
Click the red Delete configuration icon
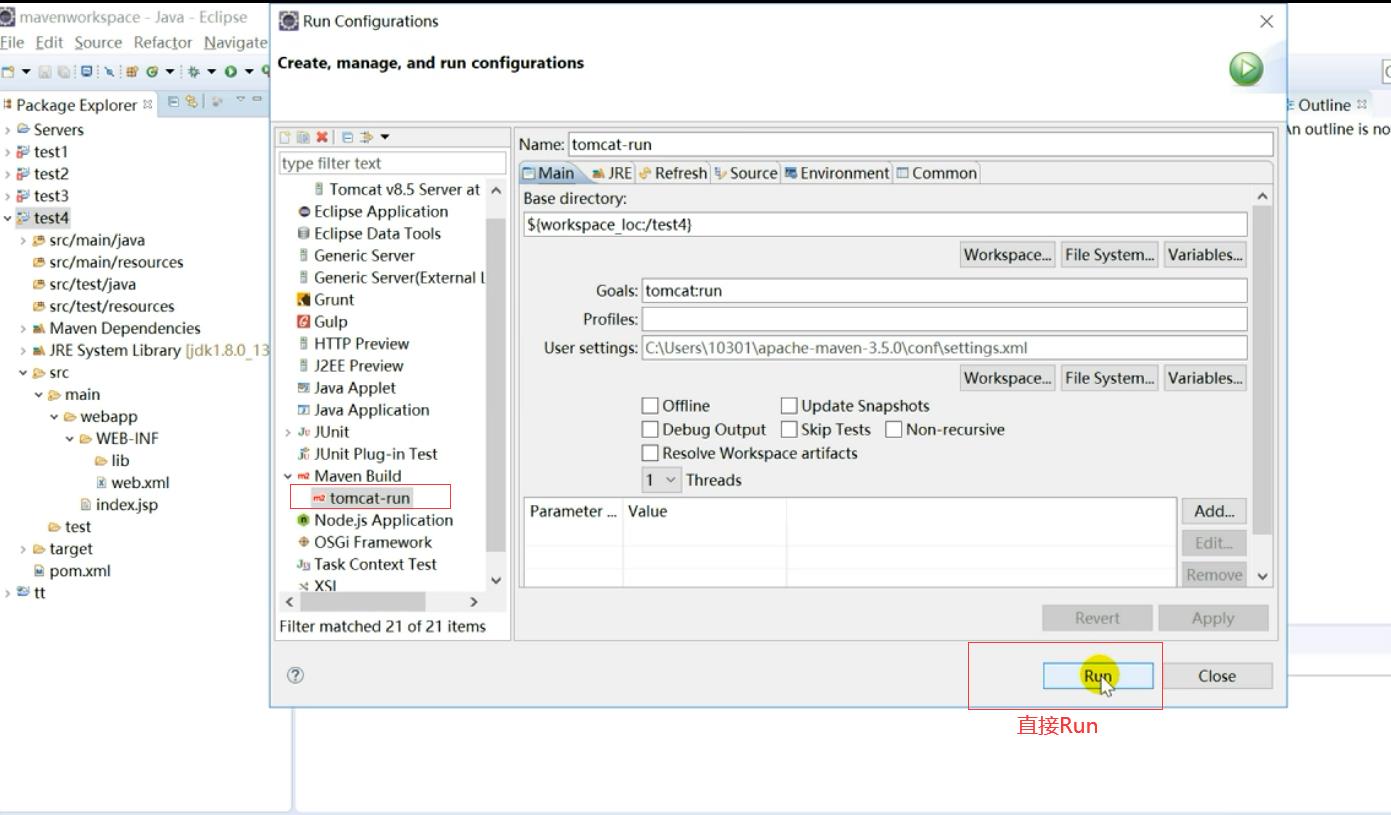tap(322, 137)
